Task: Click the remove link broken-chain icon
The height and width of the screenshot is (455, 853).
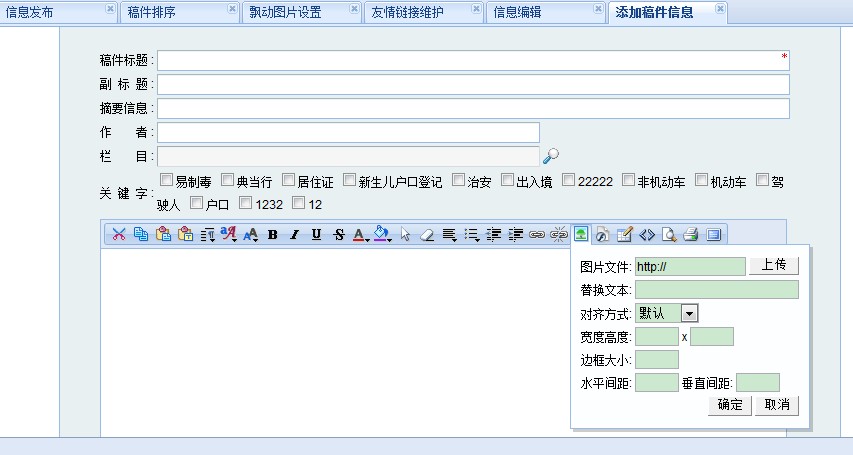Action: point(559,235)
